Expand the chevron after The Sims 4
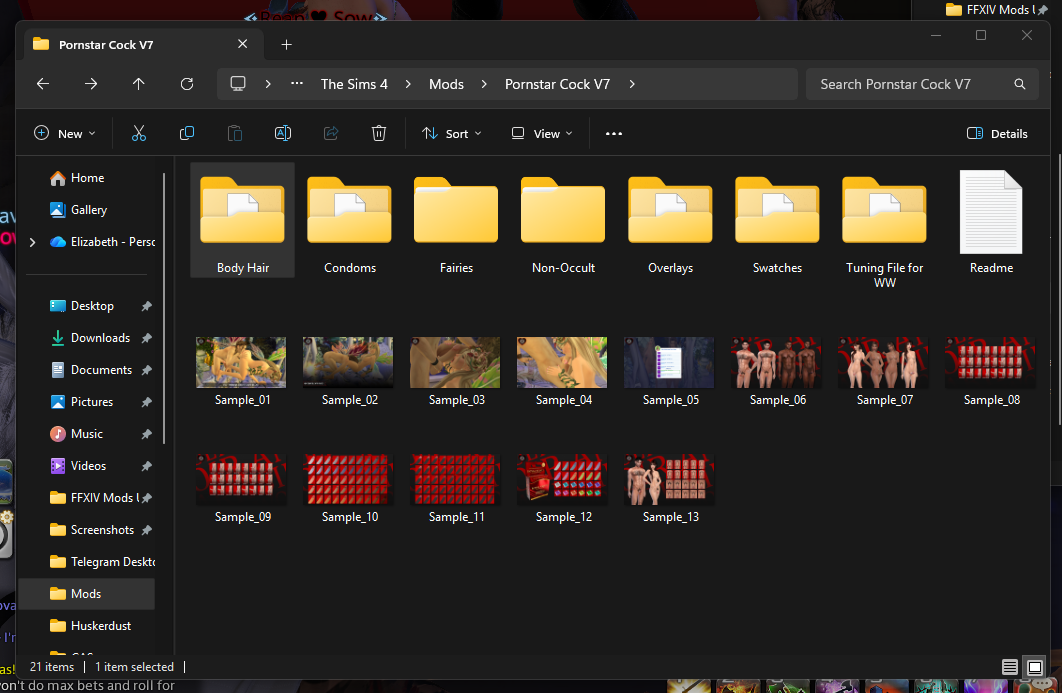Image resolution: width=1062 pixels, height=693 pixels. click(408, 84)
